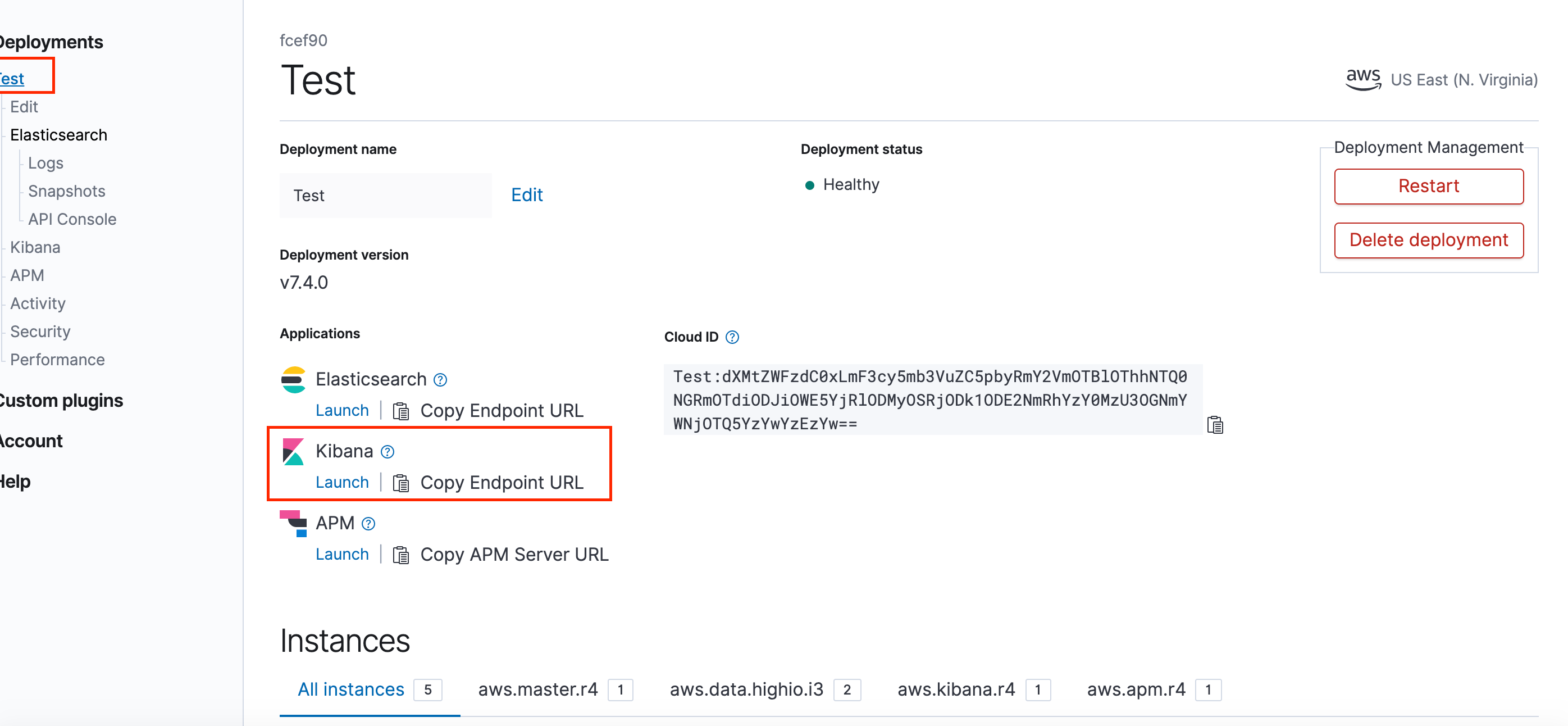Select Security in the sidebar

39,332
